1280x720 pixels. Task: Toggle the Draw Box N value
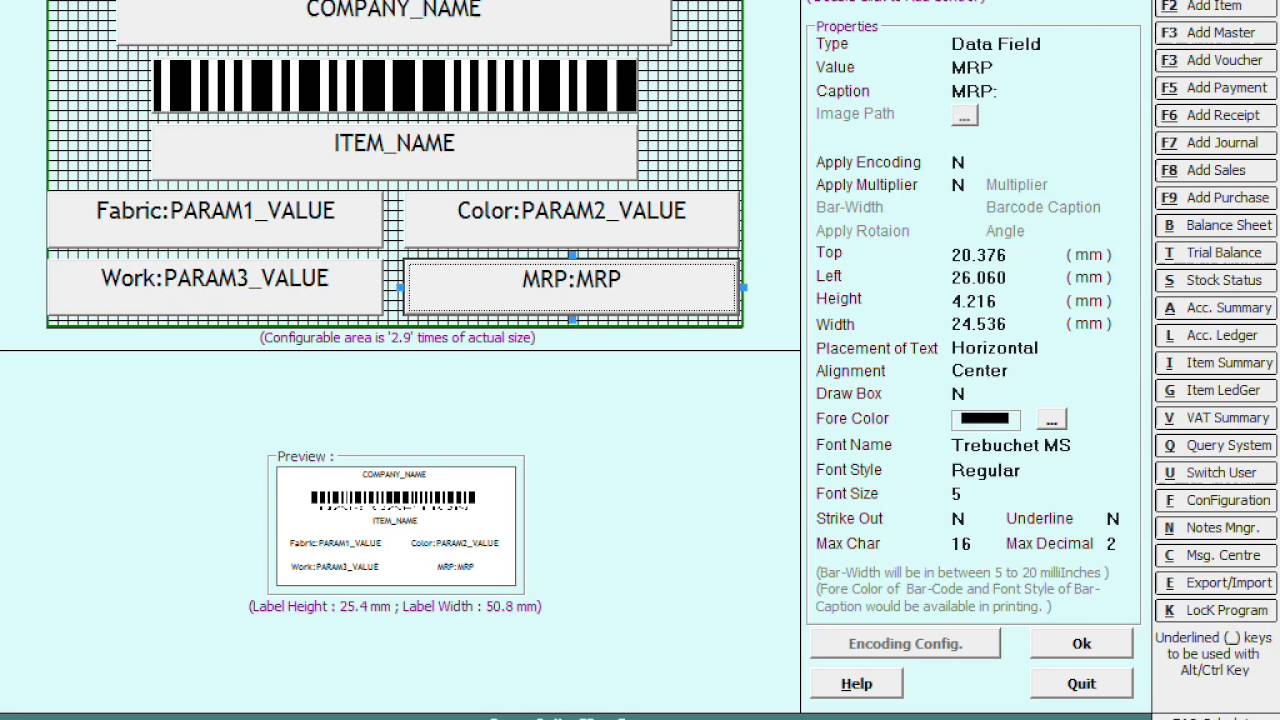[x=958, y=394]
